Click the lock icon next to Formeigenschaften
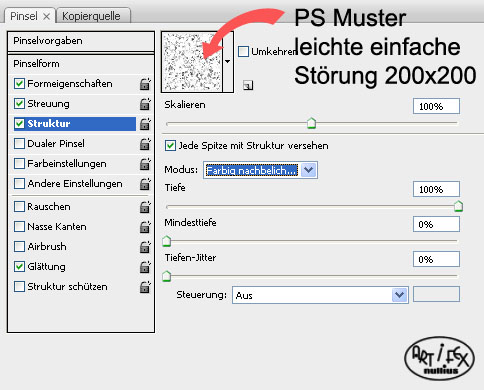This screenshot has height=390, width=484. coord(145,84)
